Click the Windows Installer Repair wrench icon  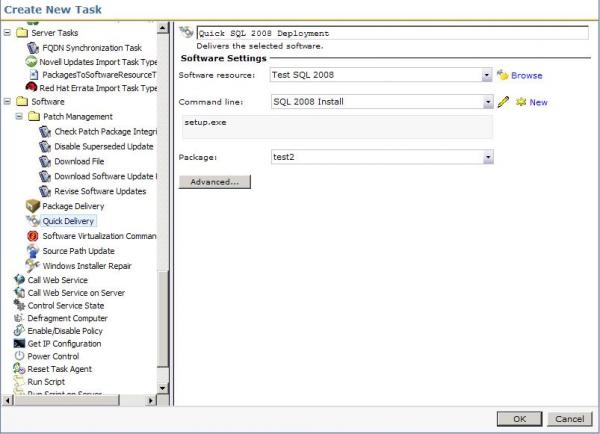pos(33,265)
